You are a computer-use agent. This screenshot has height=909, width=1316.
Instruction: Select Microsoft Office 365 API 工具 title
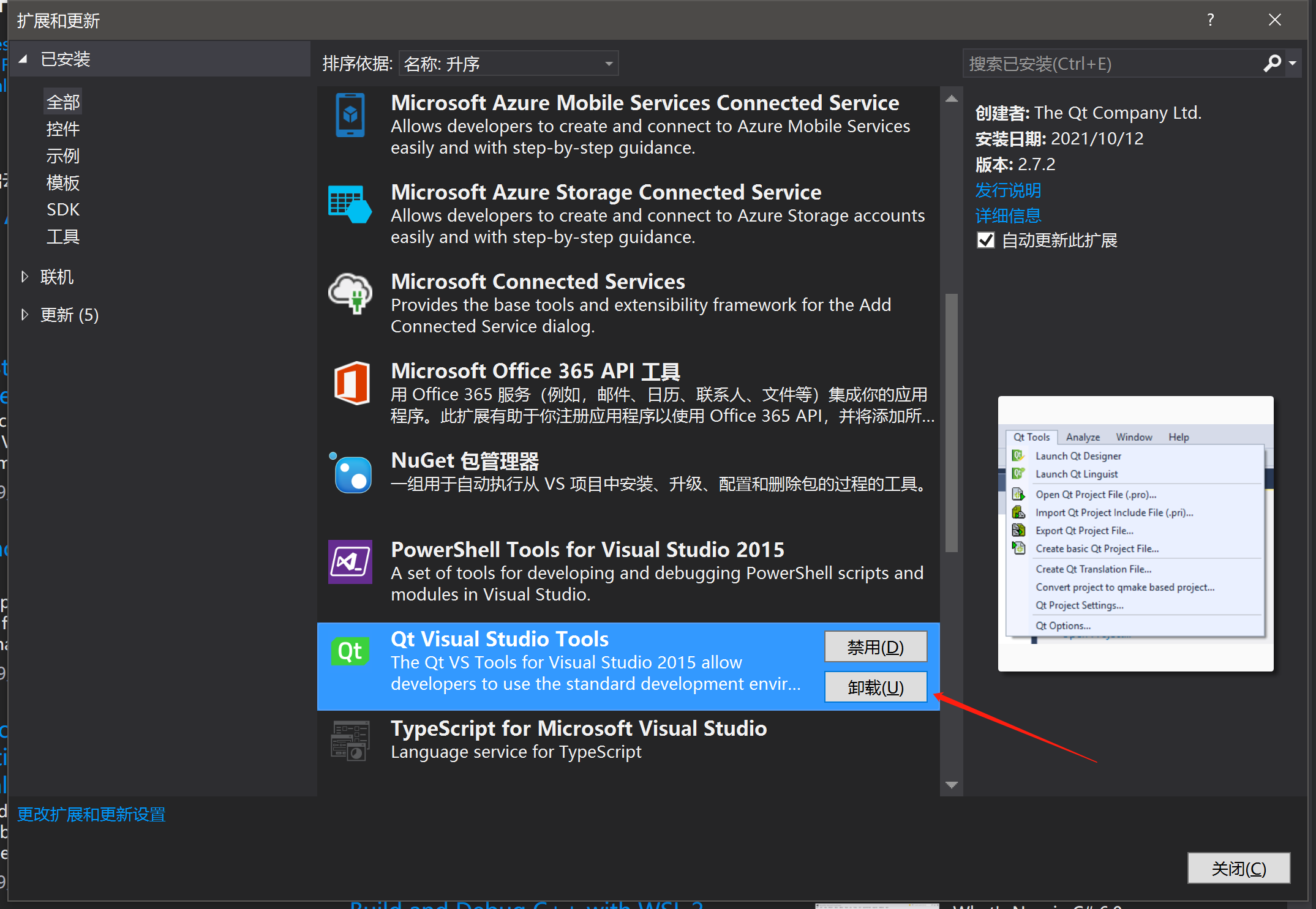pos(536,371)
